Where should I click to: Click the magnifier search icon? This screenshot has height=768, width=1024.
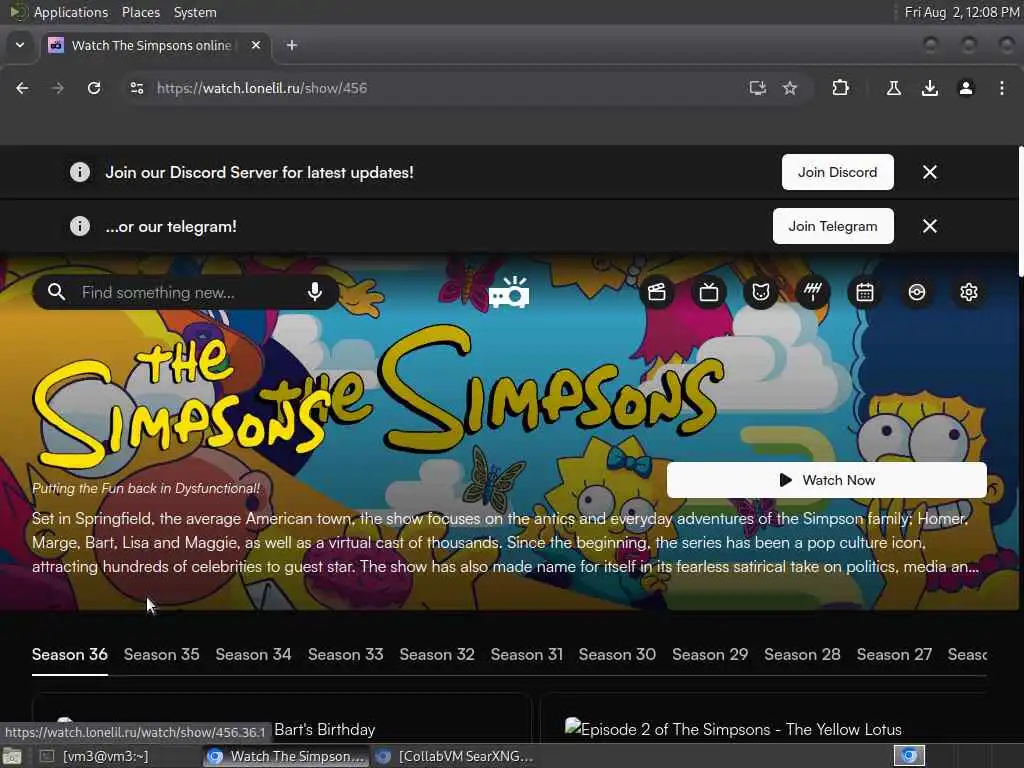[57, 292]
